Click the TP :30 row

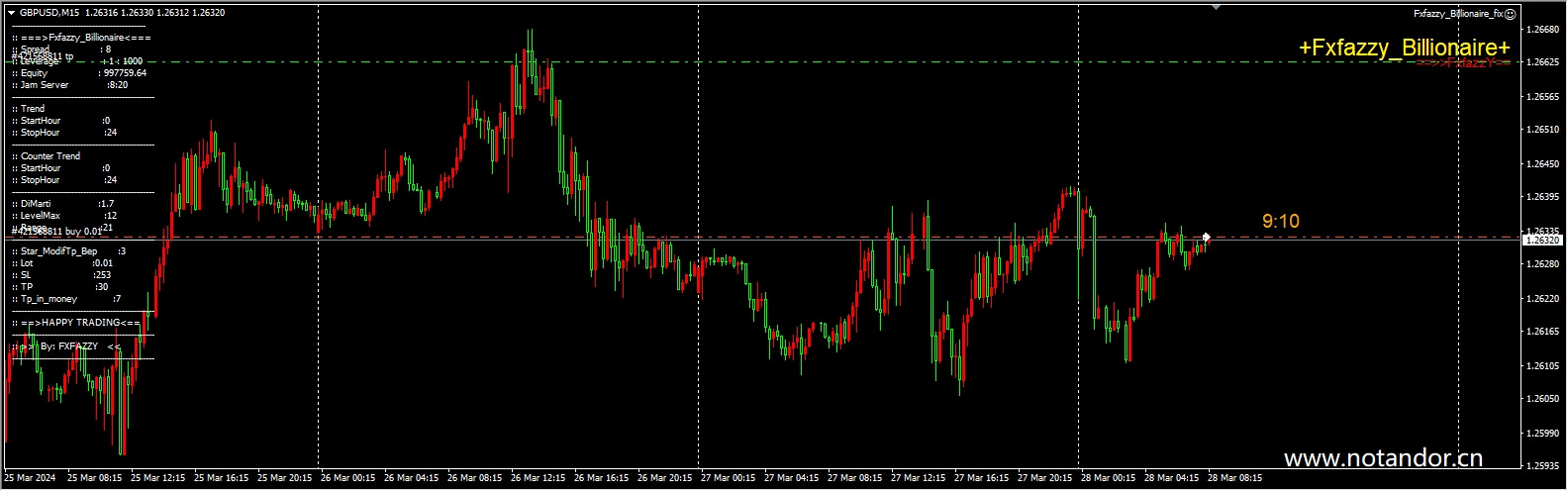[x=60, y=287]
